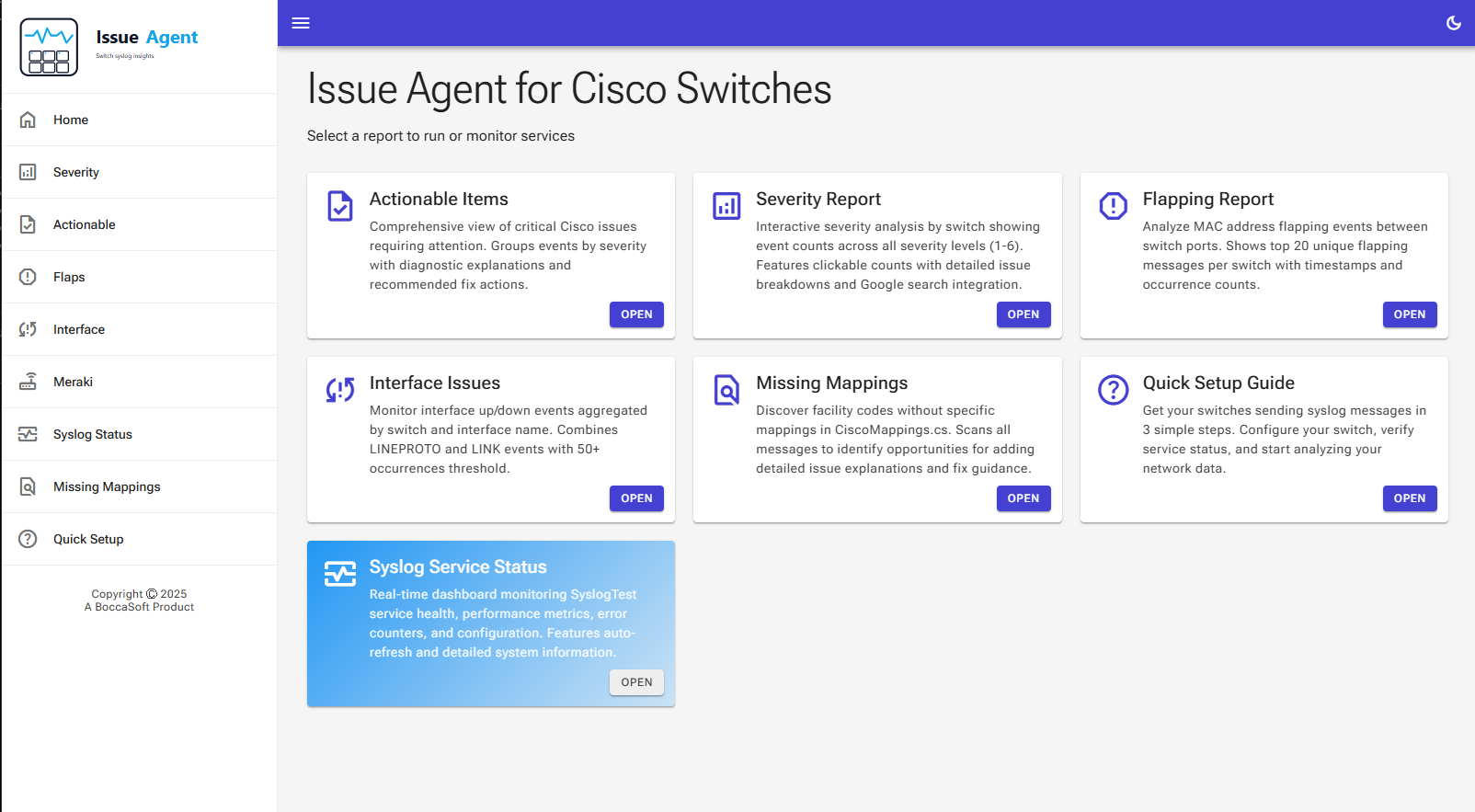1475x812 pixels.
Task: Click the Actionable document-check icon in the sidebar
Action: pyautogui.click(x=28, y=224)
